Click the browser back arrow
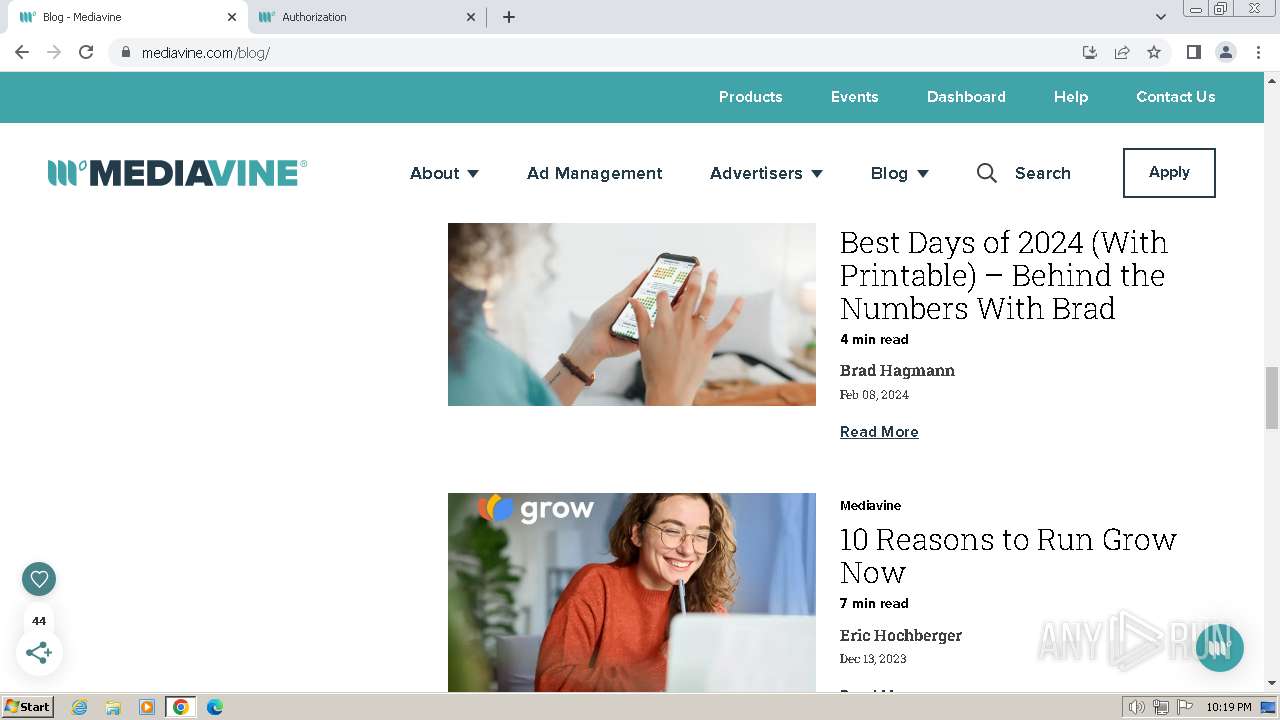 click(x=22, y=52)
